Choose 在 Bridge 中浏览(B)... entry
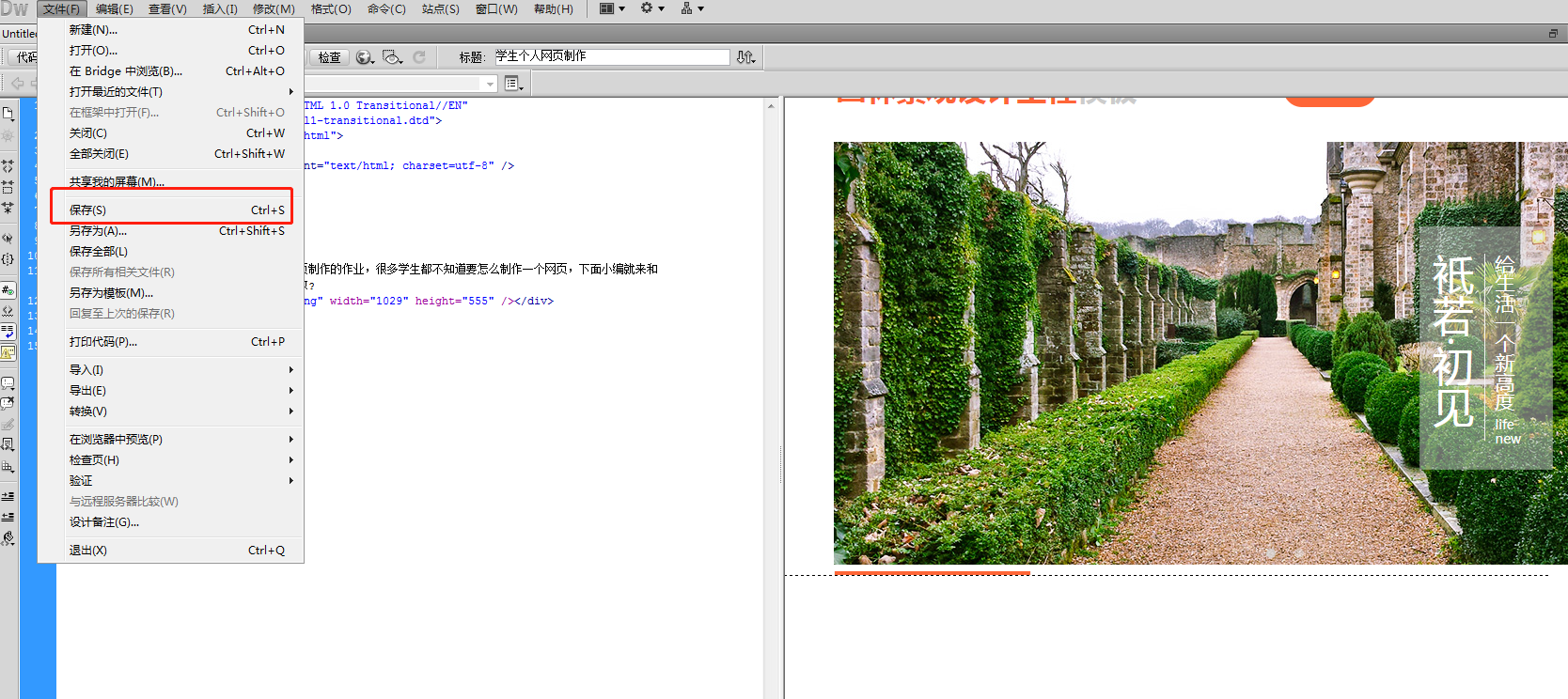The width and height of the screenshot is (1568, 699). 170,71
